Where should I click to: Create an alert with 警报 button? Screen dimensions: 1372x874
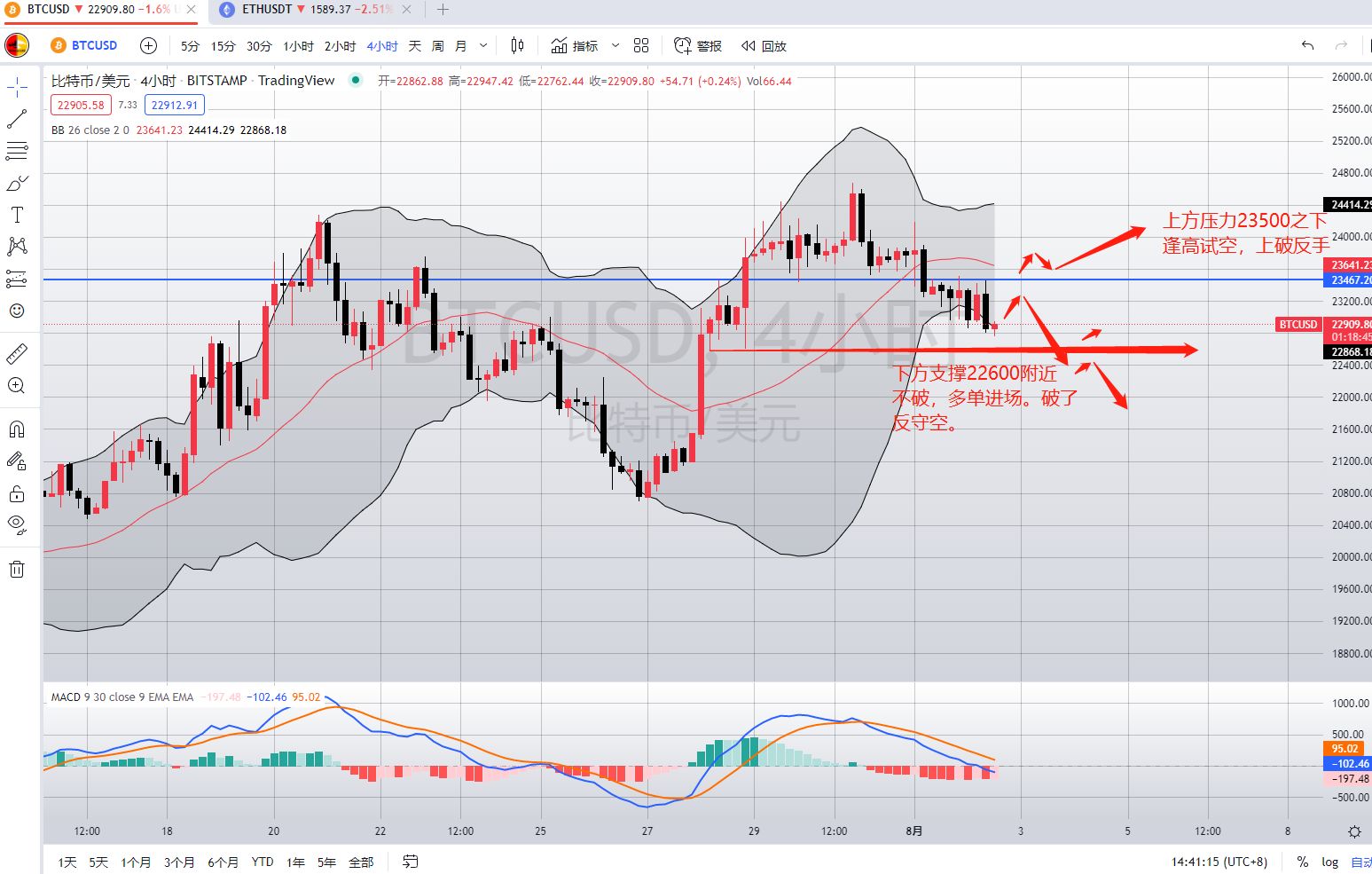[x=698, y=45]
